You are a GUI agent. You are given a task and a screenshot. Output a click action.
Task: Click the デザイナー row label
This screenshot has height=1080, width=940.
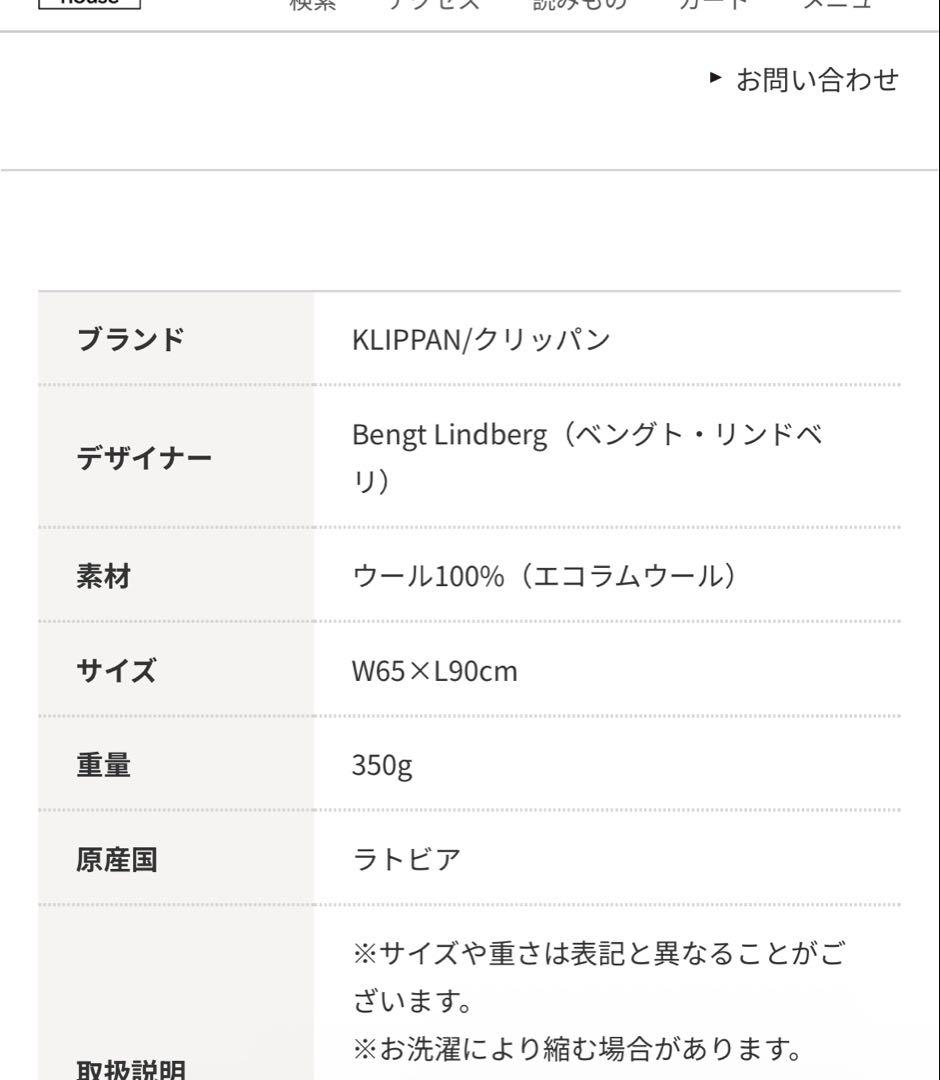[x=145, y=458]
